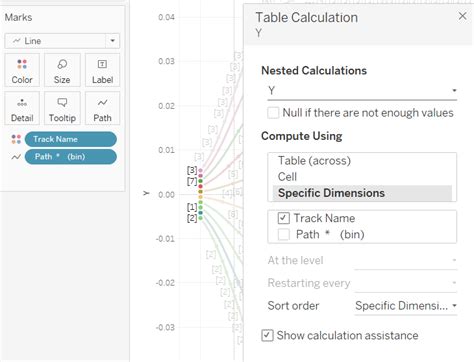Screen dimensions: 474x362
Task: Uncheck the Track Name dimension checkbox
Action: pos(284,218)
